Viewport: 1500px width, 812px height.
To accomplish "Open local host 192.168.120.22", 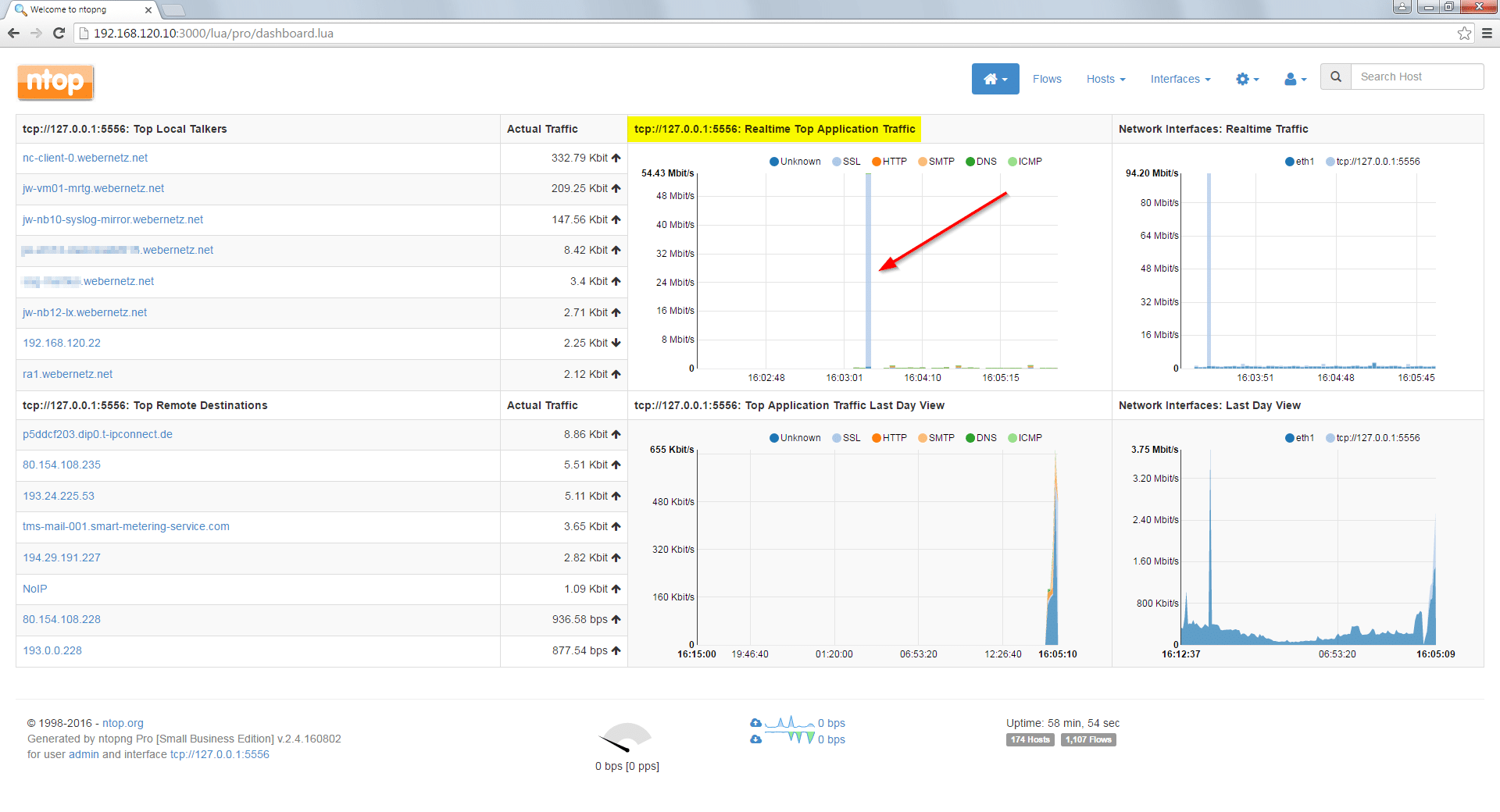I will point(62,343).
